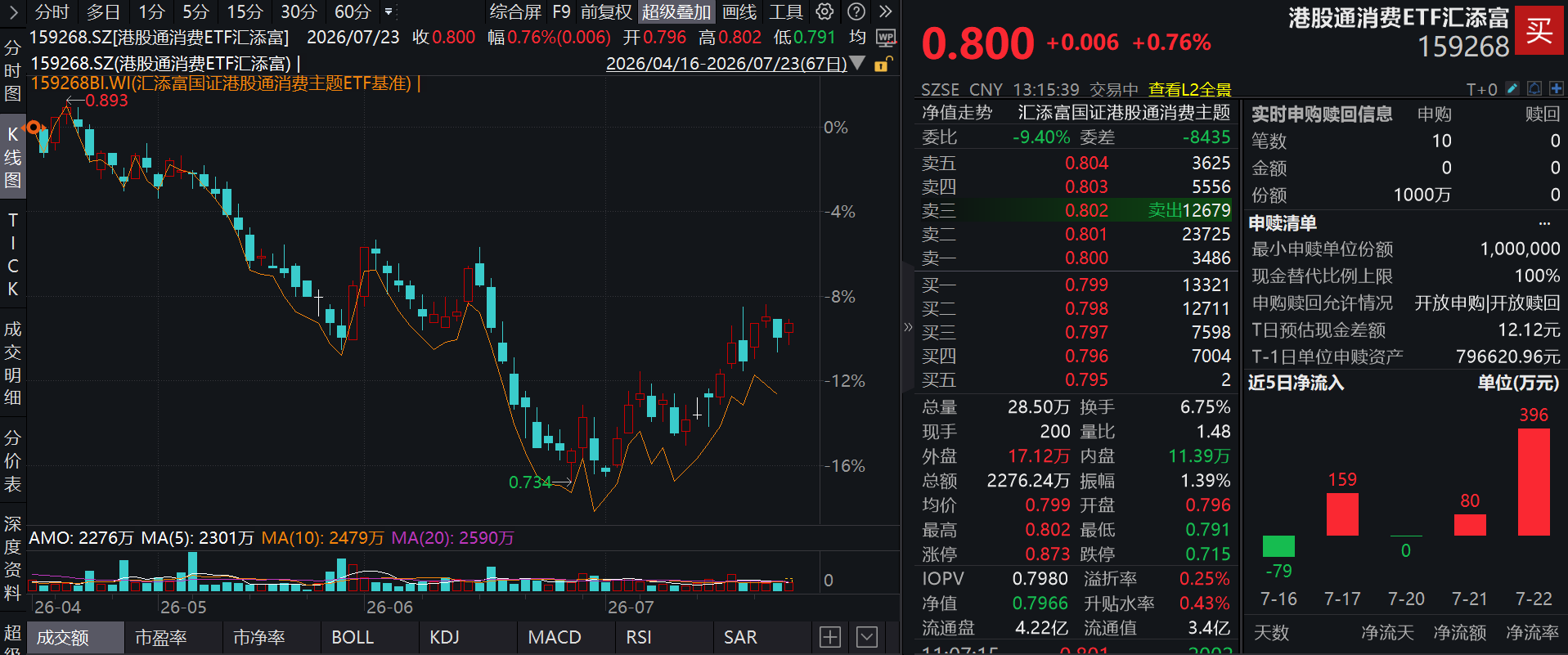Open the pencil note icon near T+0
Image resolution: width=1568 pixels, height=655 pixels.
click(1512, 88)
